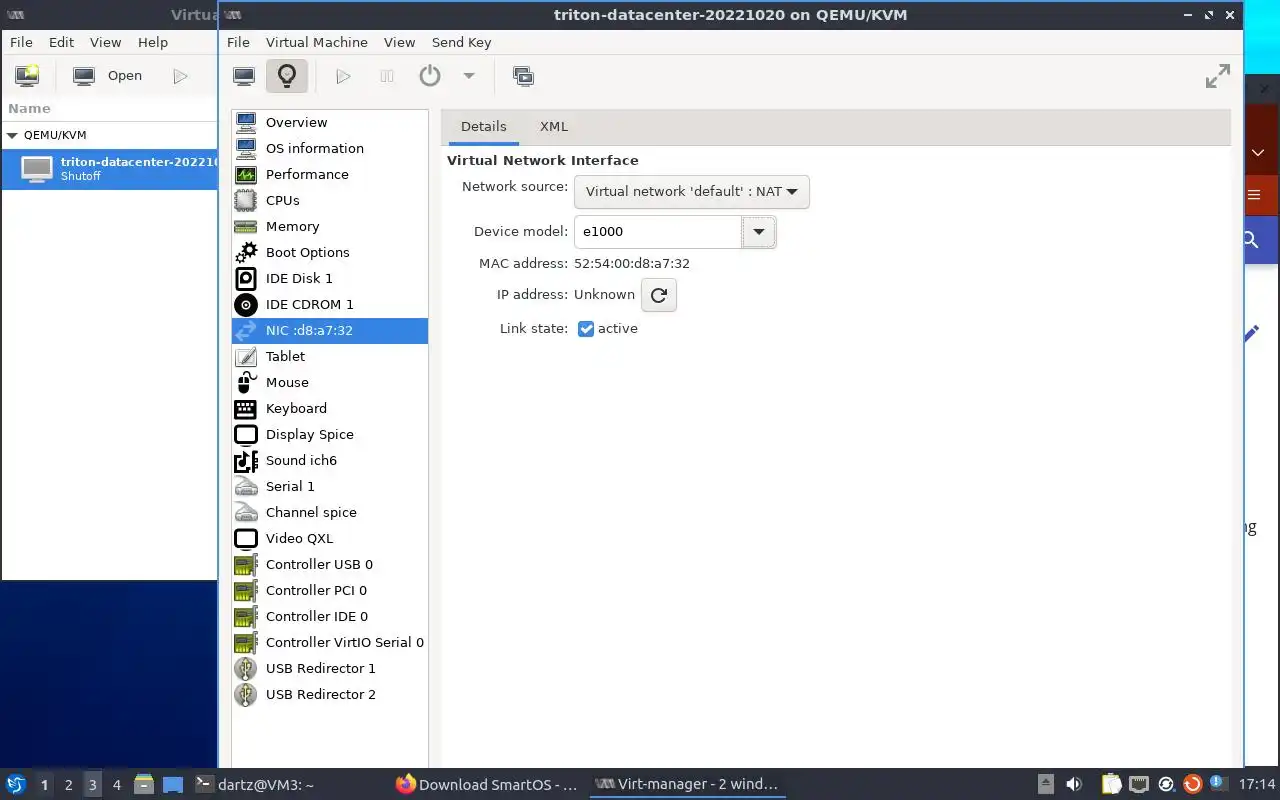This screenshot has height=800, width=1280.
Task: Switch to Details tab
Action: tap(483, 126)
